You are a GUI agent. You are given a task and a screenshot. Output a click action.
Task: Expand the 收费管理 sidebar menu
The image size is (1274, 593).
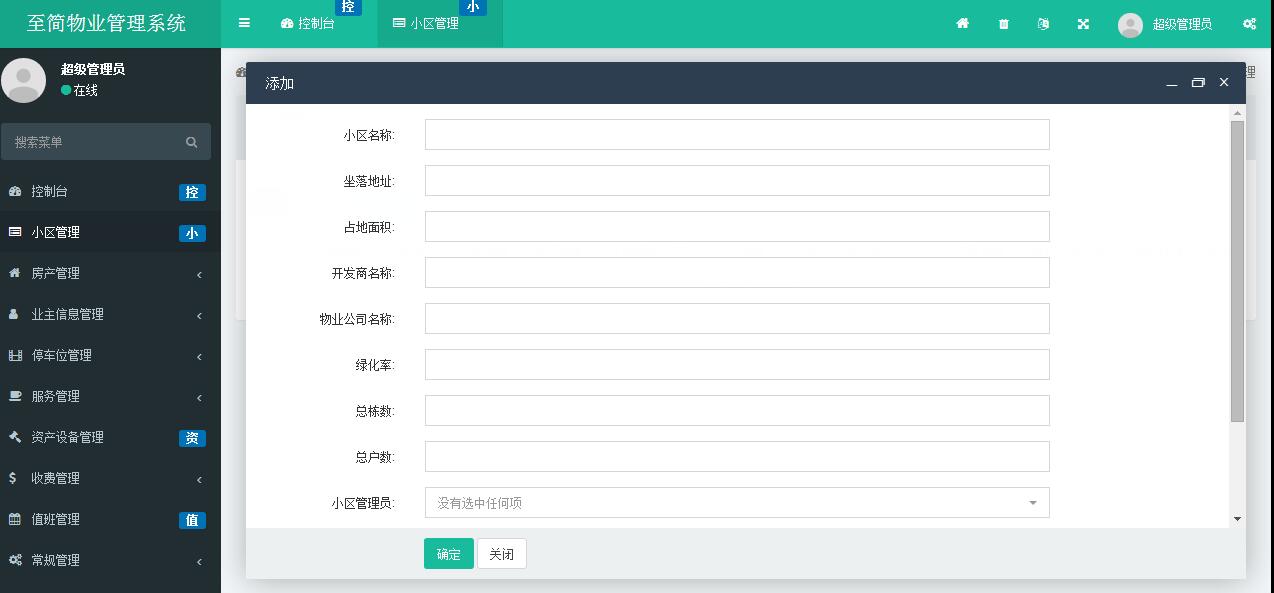click(x=62, y=478)
